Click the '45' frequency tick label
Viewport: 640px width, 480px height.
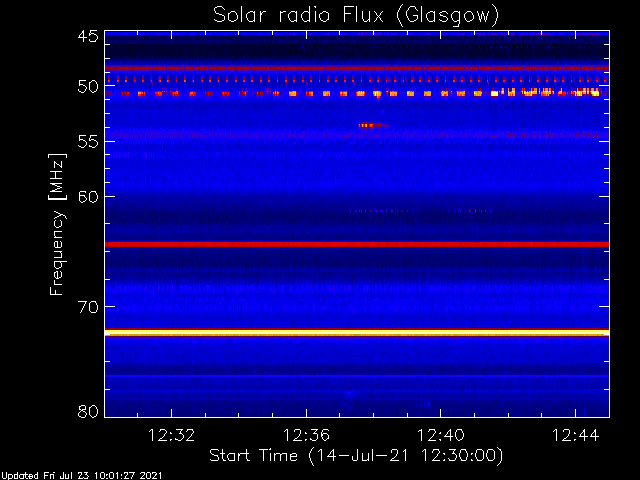click(x=88, y=36)
